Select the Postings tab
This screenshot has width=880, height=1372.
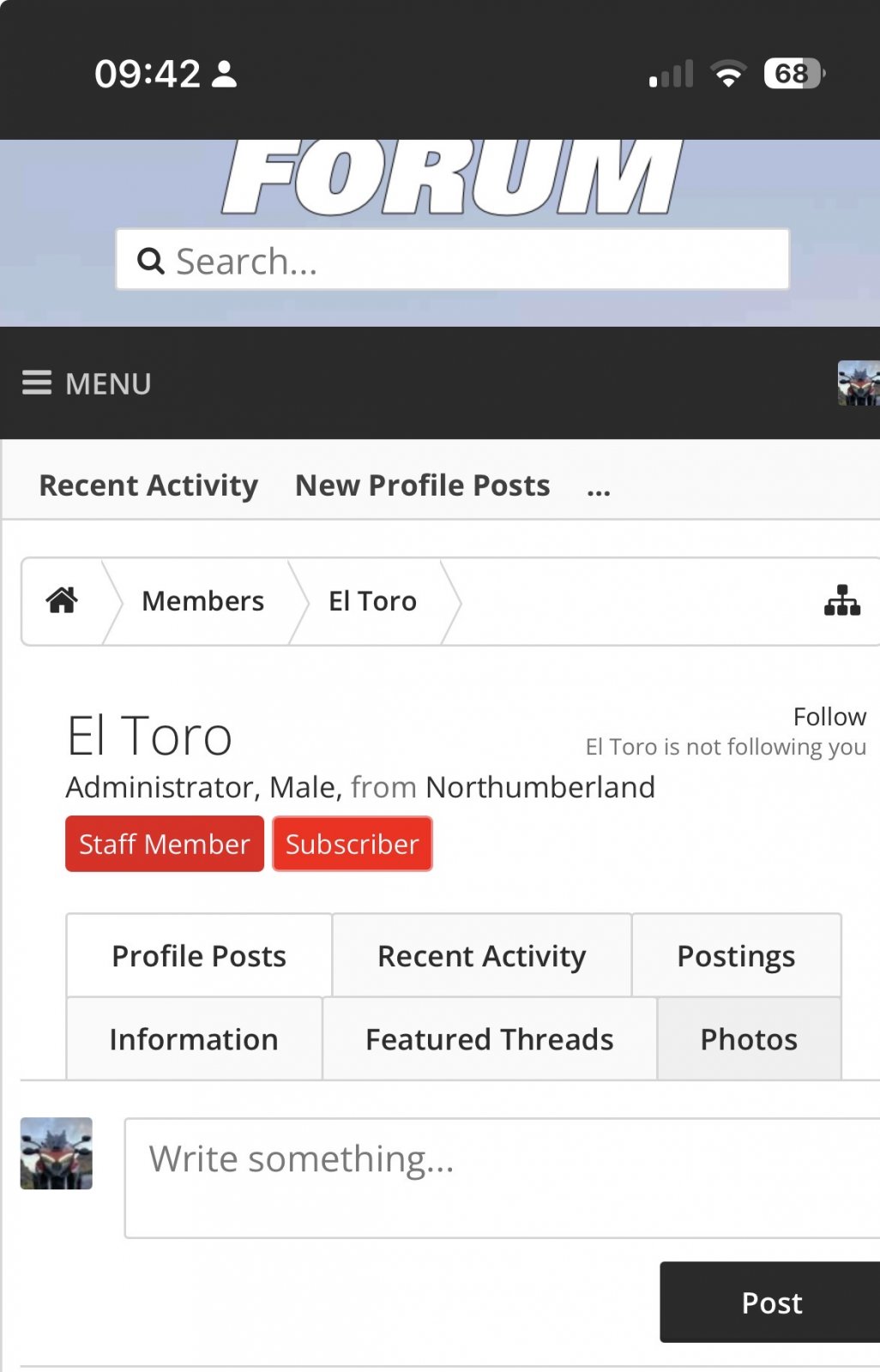736,956
